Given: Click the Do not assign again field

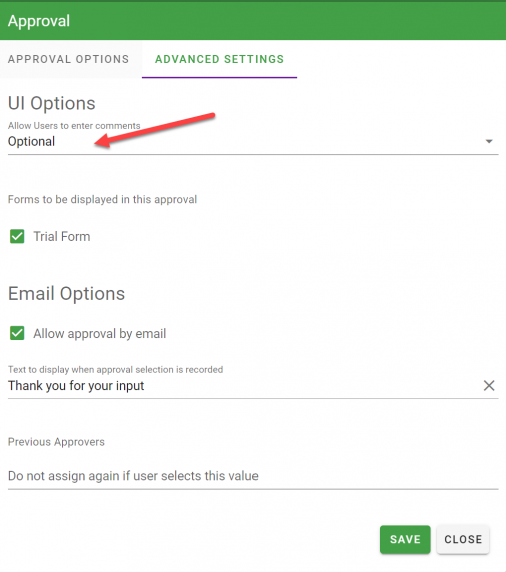Looking at the screenshot, I should (253, 476).
